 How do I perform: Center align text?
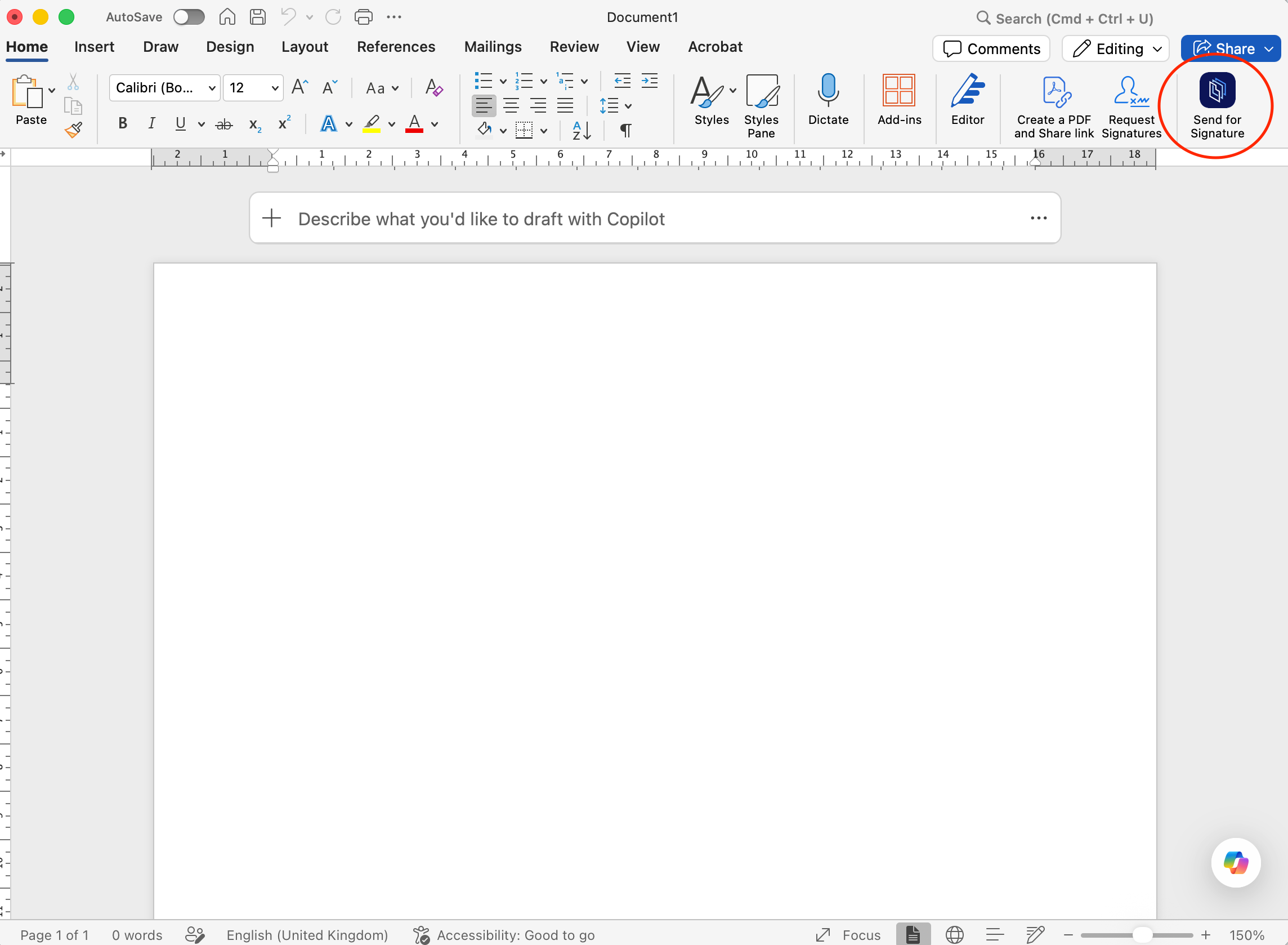[x=511, y=105]
